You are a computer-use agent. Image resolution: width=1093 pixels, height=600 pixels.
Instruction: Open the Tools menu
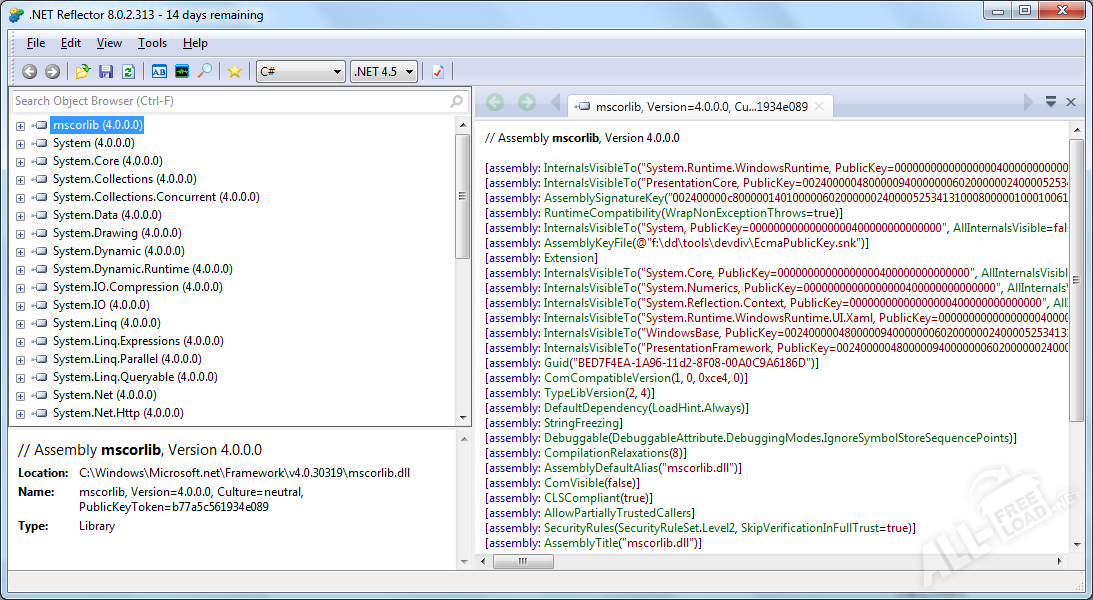pos(152,43)
